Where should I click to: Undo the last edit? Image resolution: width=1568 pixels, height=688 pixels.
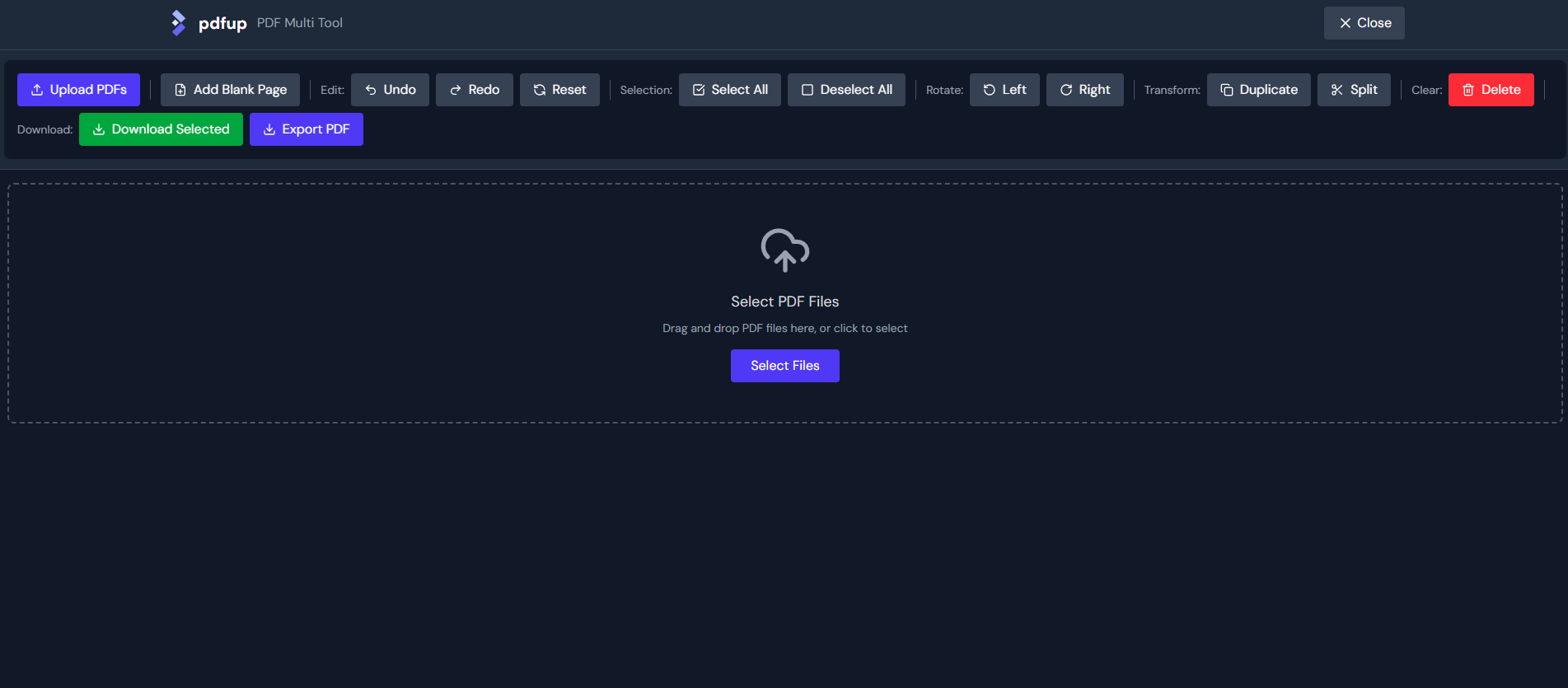pos(390,90)
